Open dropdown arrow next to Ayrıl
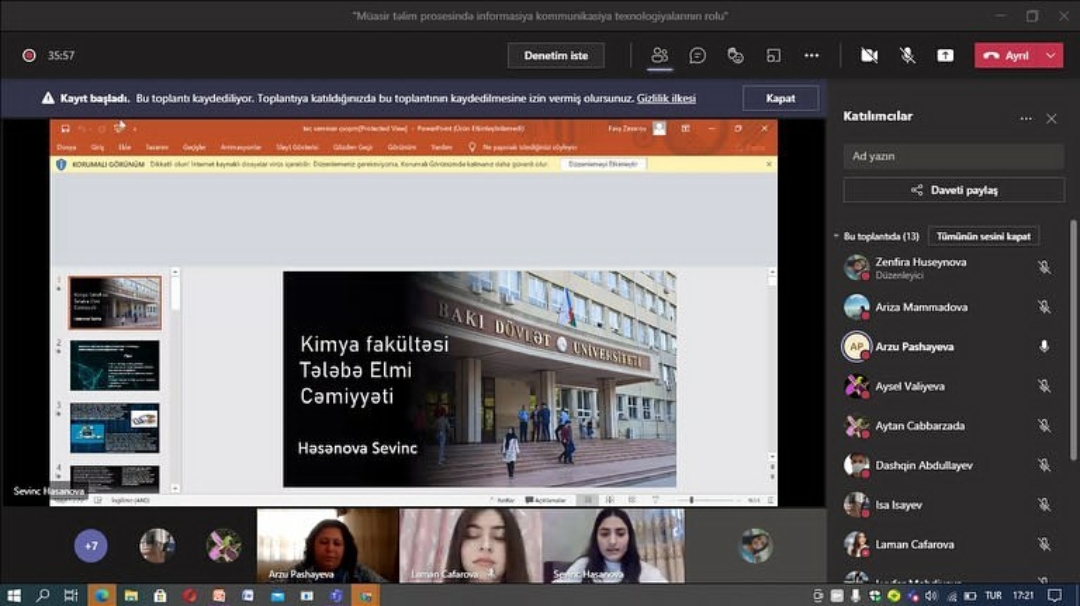Image resolution: width=1080 pixels, height=606 pixels. [1050, 56]
